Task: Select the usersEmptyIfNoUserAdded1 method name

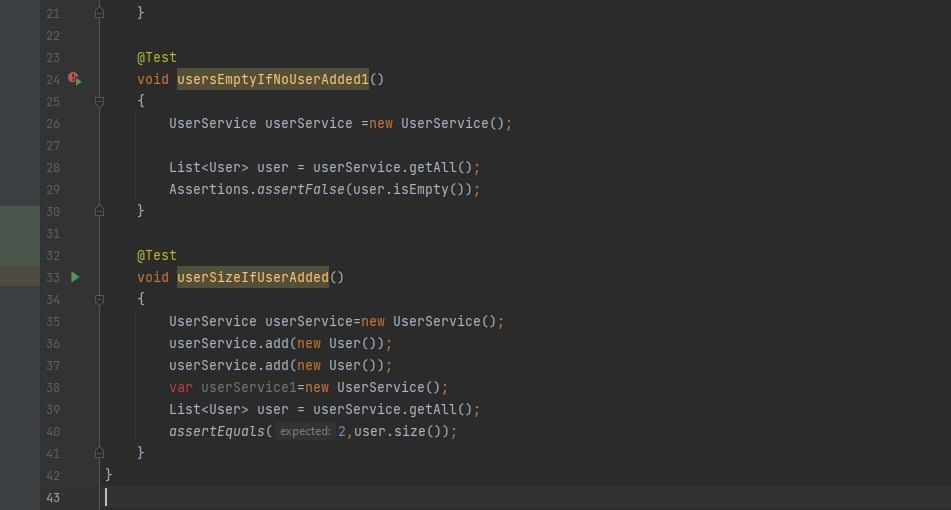Action: tap(273, 79)
